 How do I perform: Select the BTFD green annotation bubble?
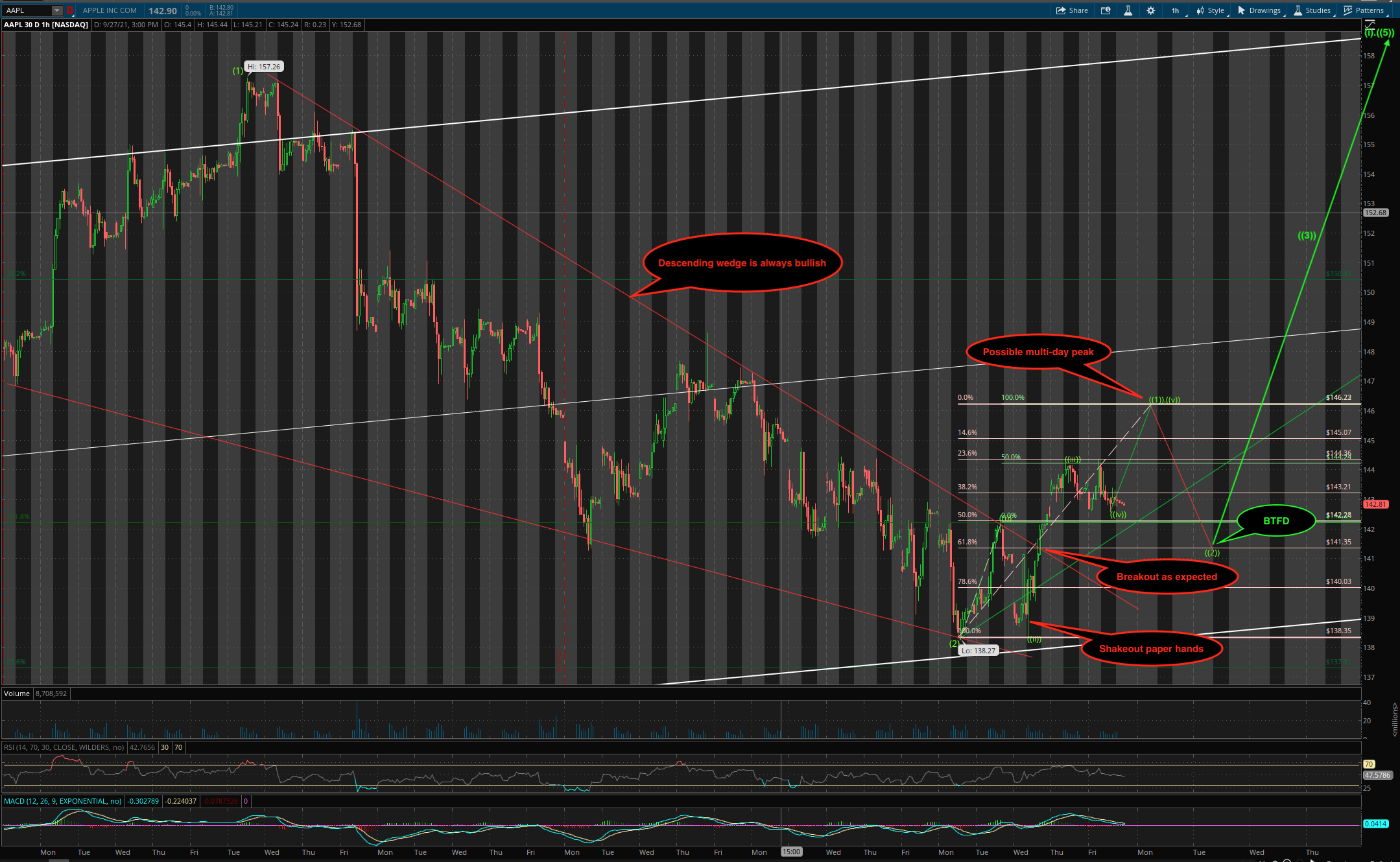[x=1275, y=521]
